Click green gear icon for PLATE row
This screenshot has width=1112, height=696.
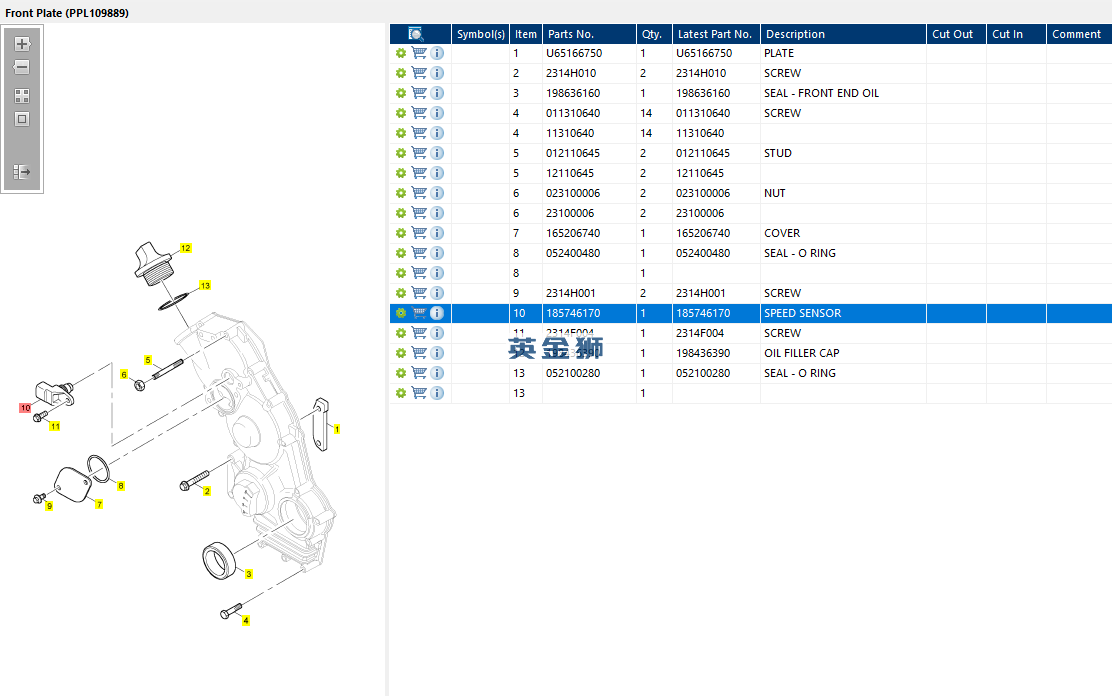[401, 53]
